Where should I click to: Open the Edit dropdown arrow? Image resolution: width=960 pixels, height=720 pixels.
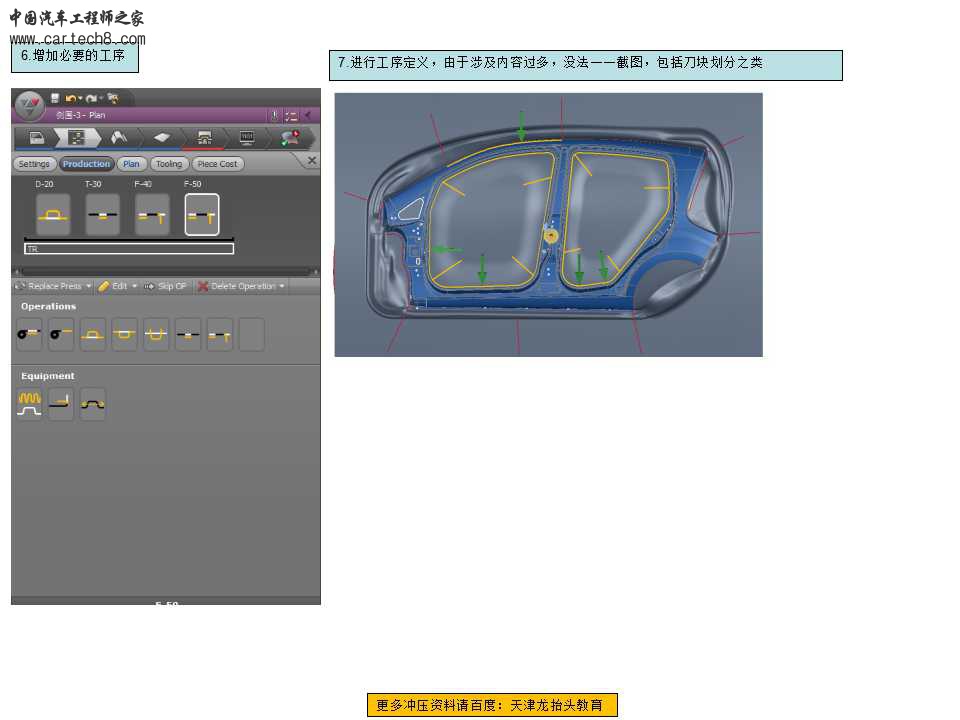click(135, 286)
